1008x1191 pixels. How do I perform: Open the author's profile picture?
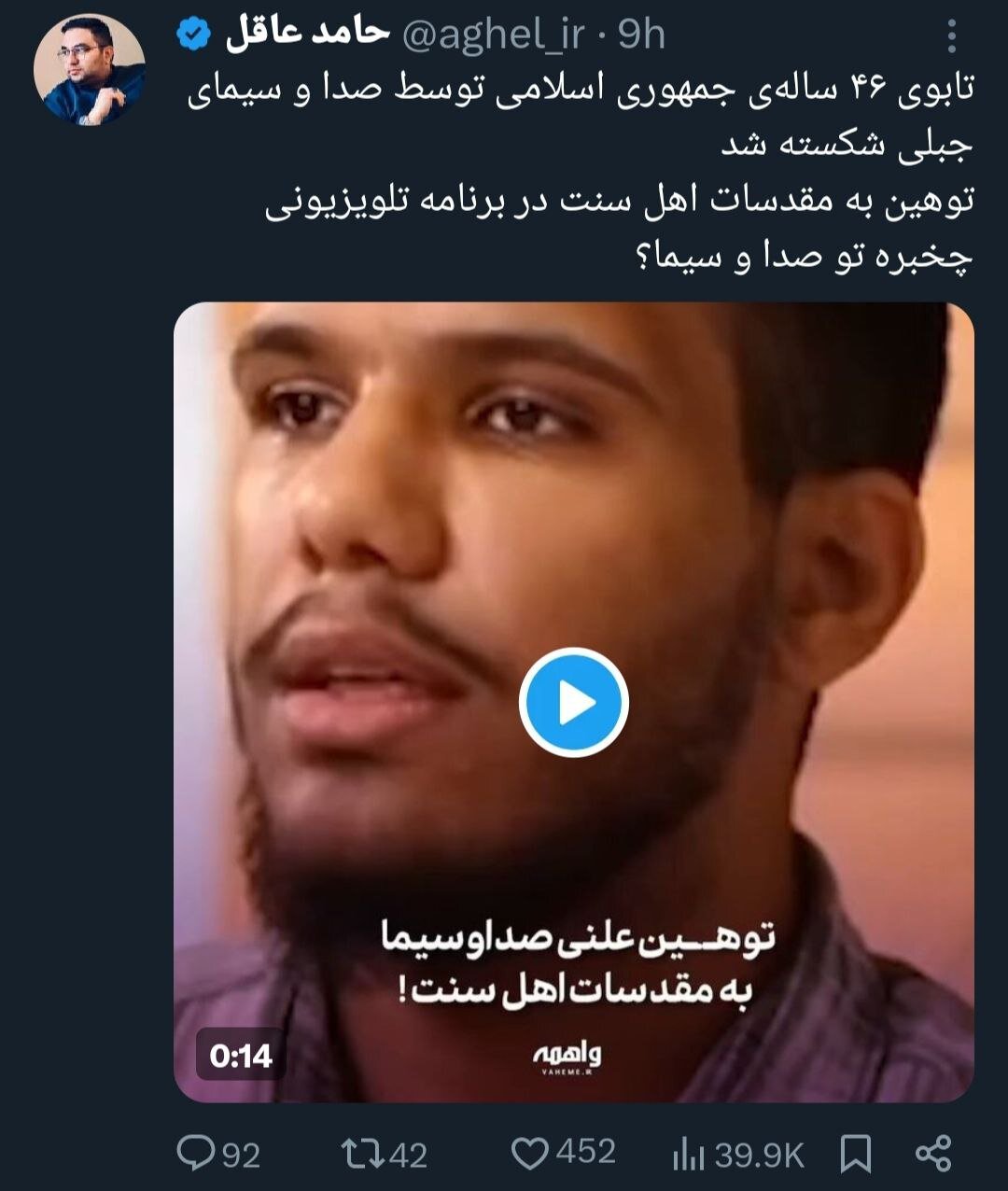(90, 70)
